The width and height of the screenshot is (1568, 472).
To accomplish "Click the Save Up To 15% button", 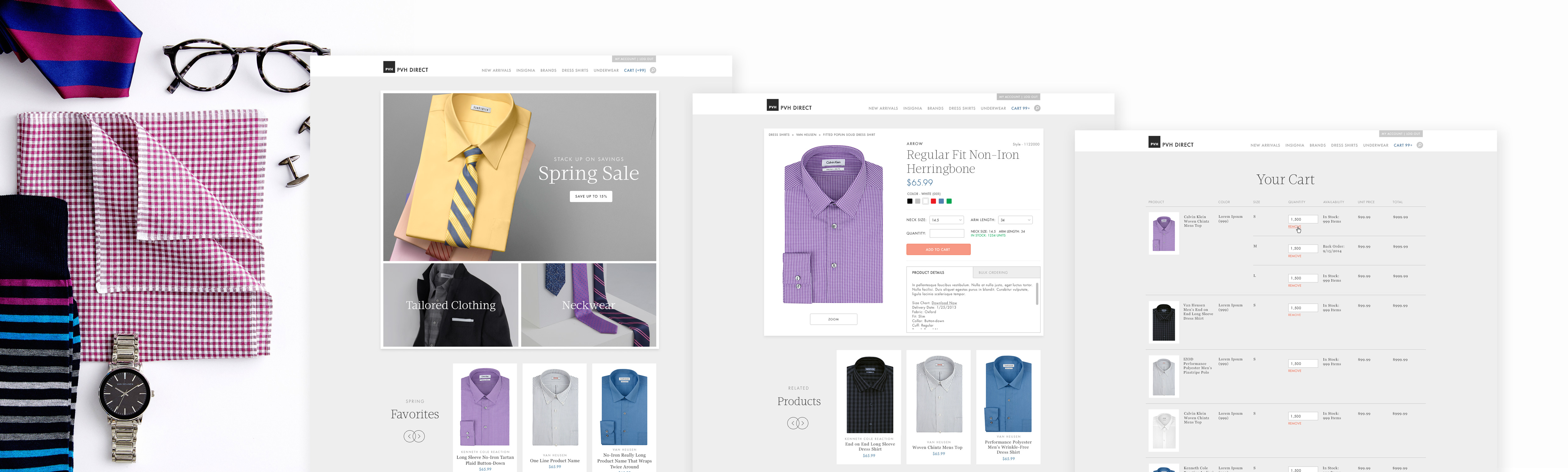I will coord(590,196).
